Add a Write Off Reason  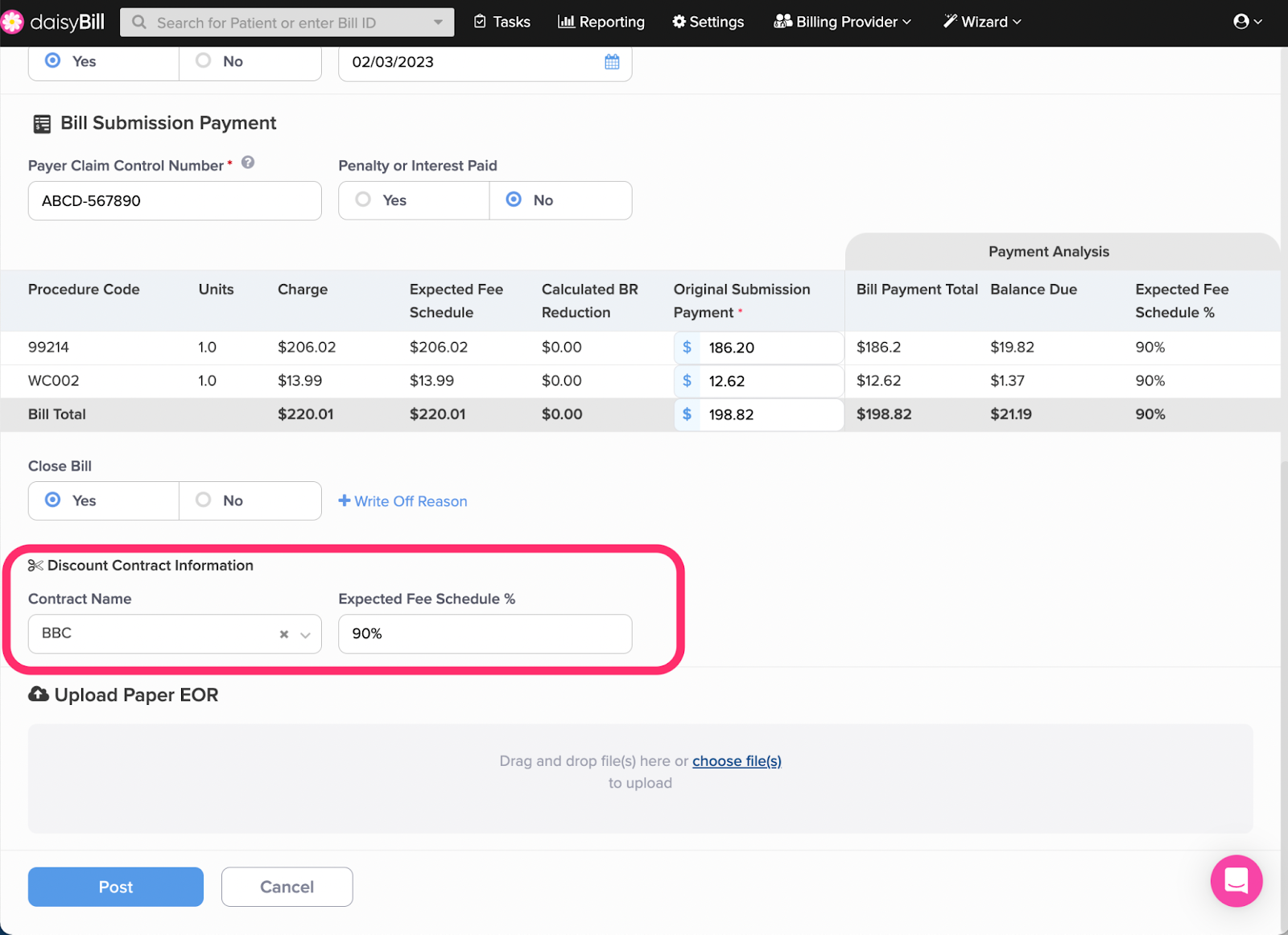pos(402,501)
